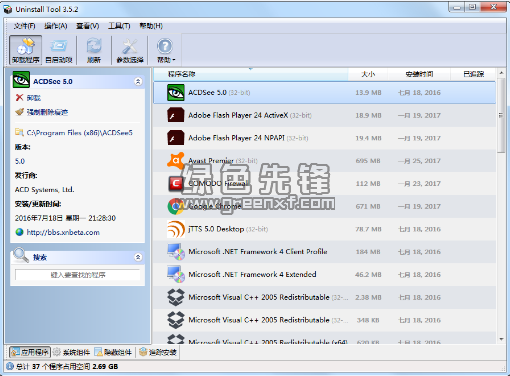Viewport: 510px width, 376px height.
Task: Click the 刷新 refresh toolbar icon
Action: tap(94, 50)
